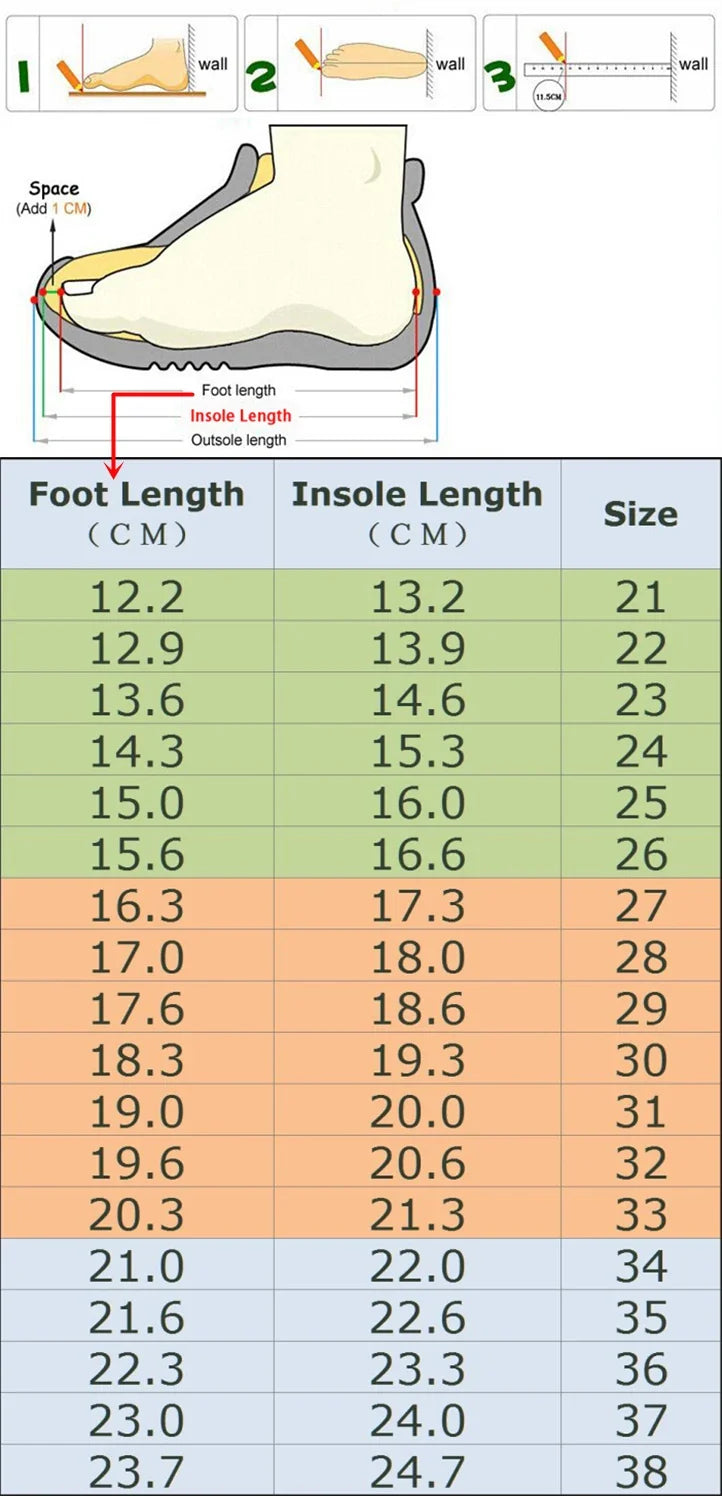This screenshot has height=1496, width=722.
Task: Click the 16.3 foot length cell
Action: [137, 906]
